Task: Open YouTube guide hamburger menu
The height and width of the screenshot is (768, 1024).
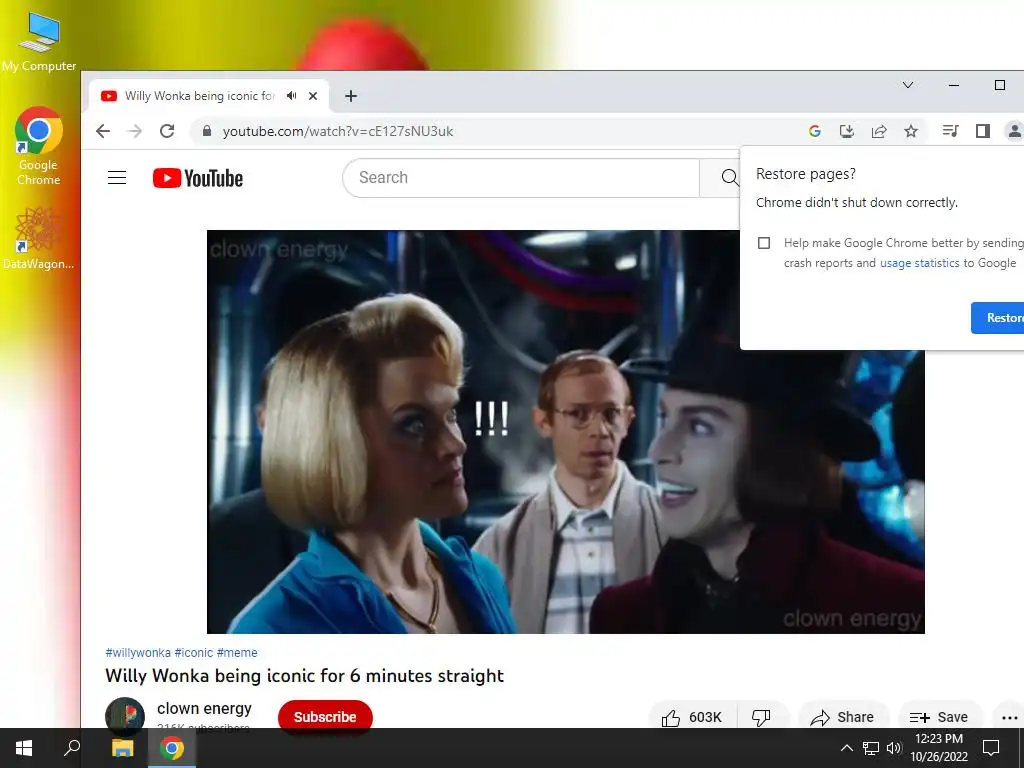Action: pyautogui.click(x=117, y=178)
